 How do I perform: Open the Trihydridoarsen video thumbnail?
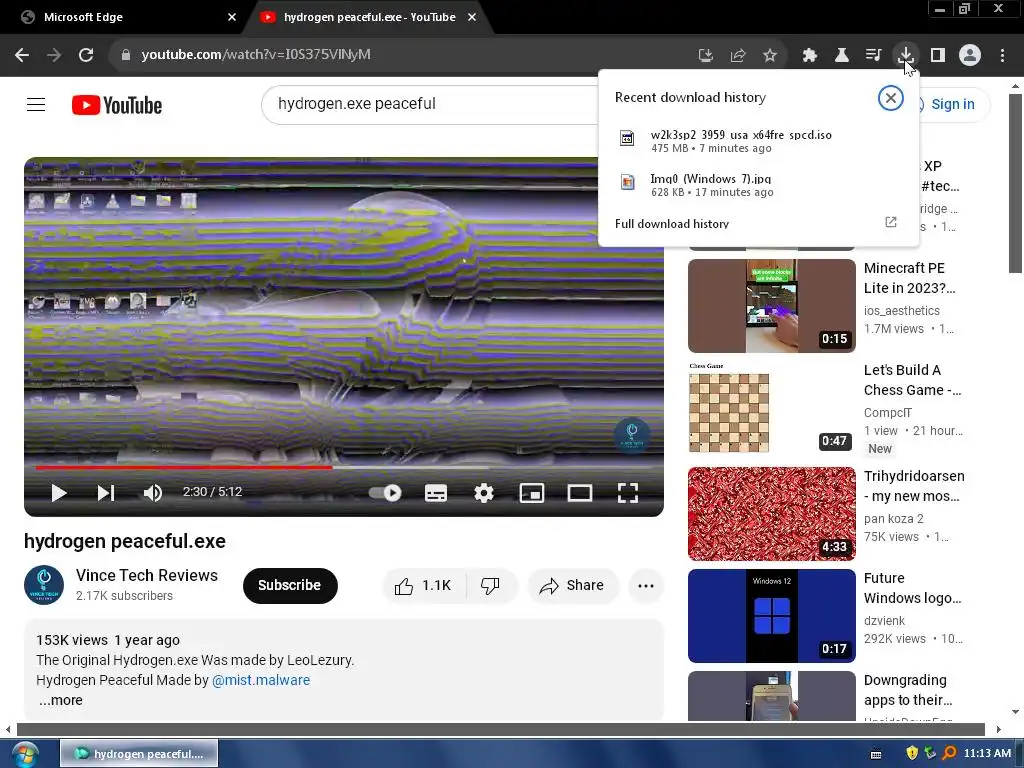771,513
